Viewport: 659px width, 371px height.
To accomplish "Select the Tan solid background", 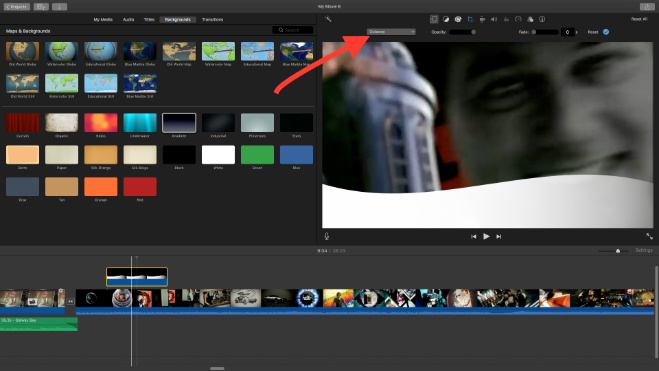I will (61, 187).
